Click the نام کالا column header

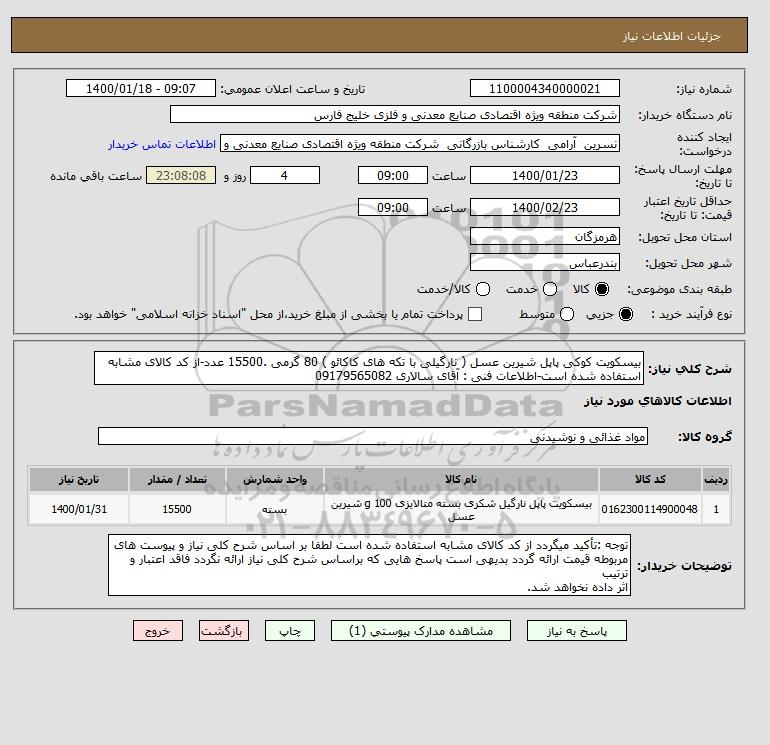pos(461,479)
